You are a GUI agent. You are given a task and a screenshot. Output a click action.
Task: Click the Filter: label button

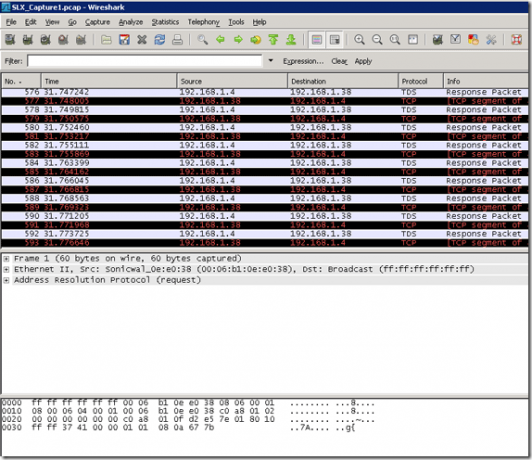13,61
